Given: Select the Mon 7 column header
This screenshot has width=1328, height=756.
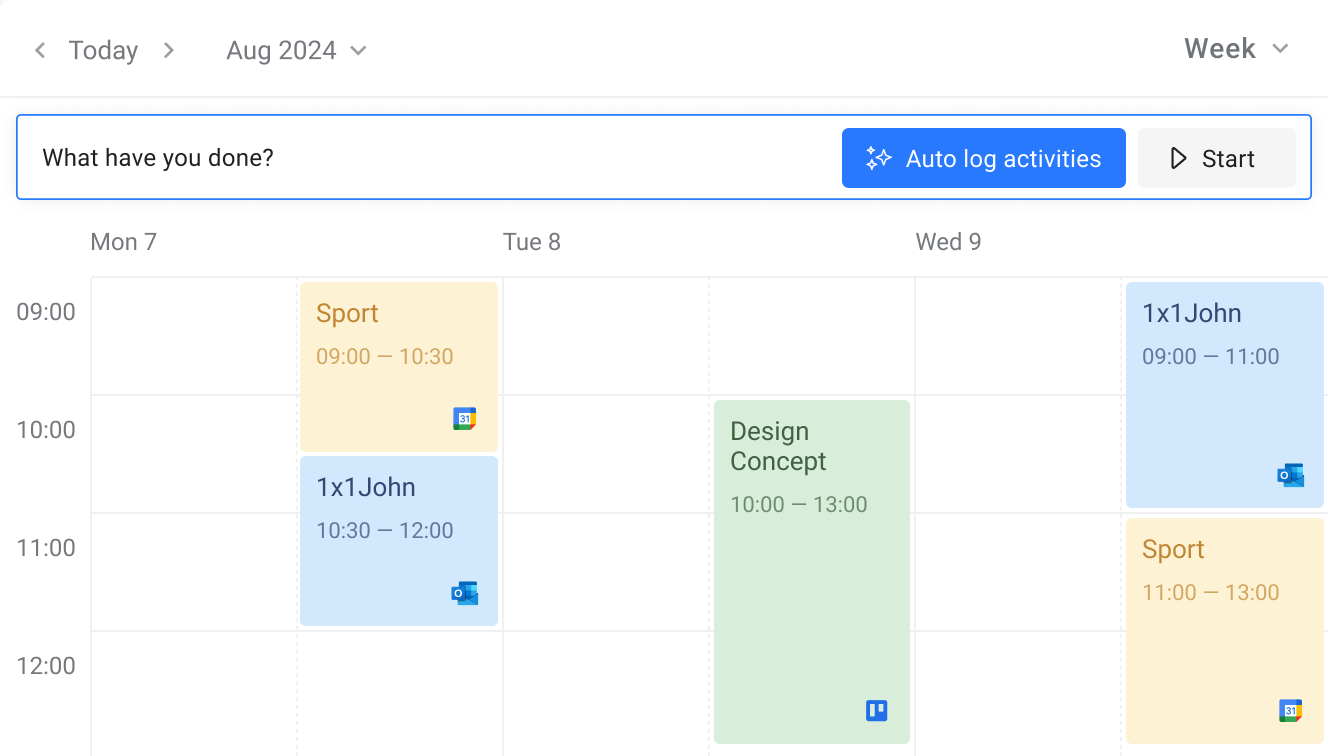Looking at the screenshot, I should tap(123, 241).
